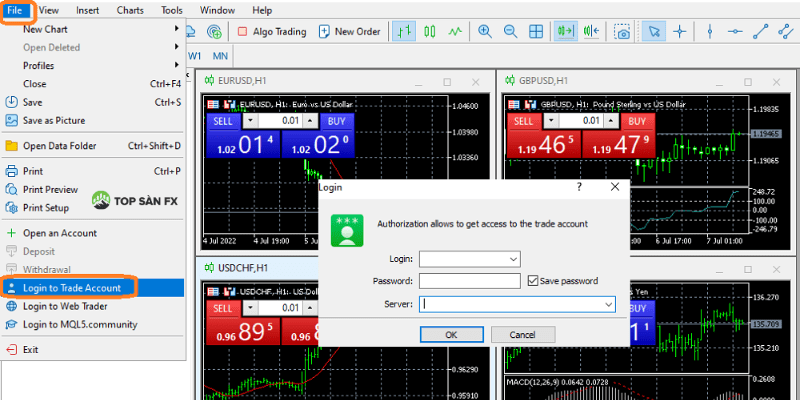Decrease EURUSD lot volume arrow
The image size is (800, 400).
(x=251, y=121)
